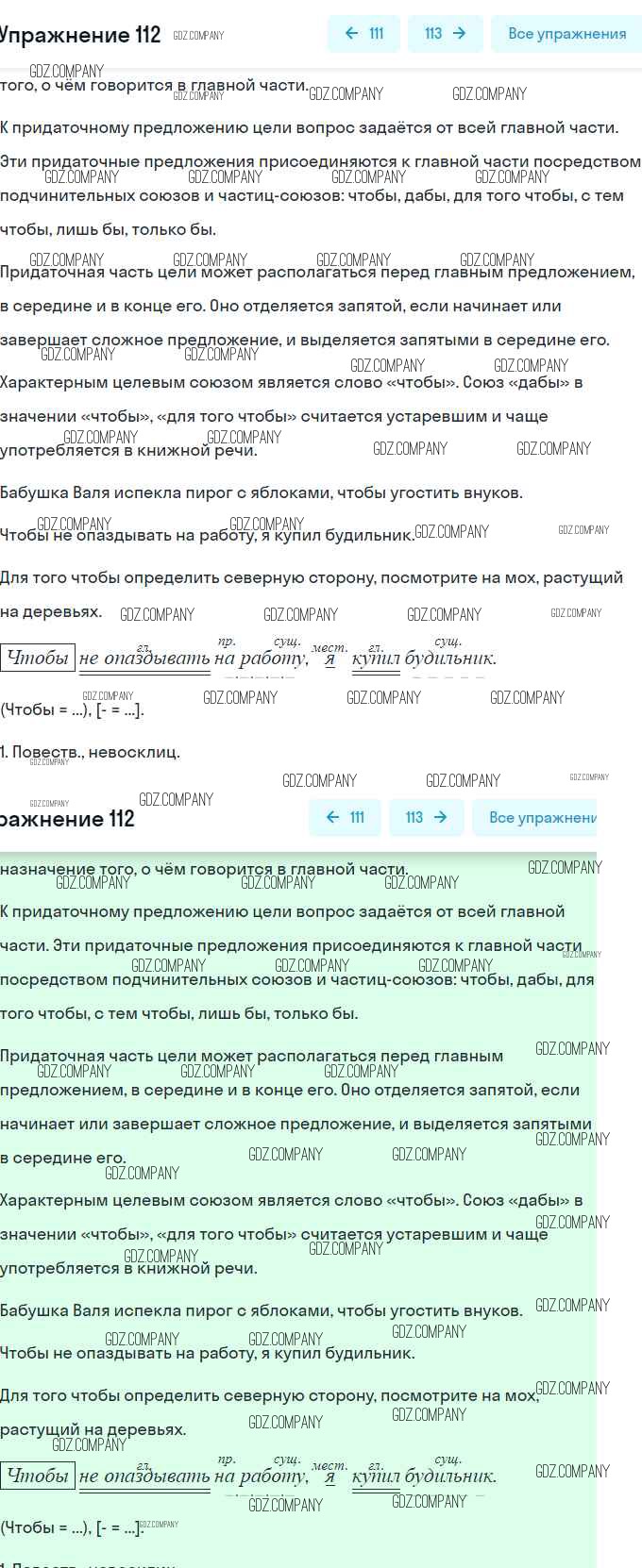The width and height of the screenshot is (642, 1568).
Task: Open 'Все упражнения' in the top header
Action: [x=566, y=33]
